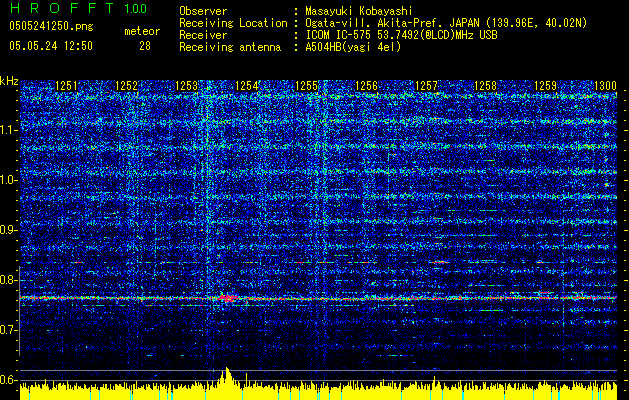Click the 1255 time marker
Viewport: 629px width, 400px height.
tap(306, 86)
